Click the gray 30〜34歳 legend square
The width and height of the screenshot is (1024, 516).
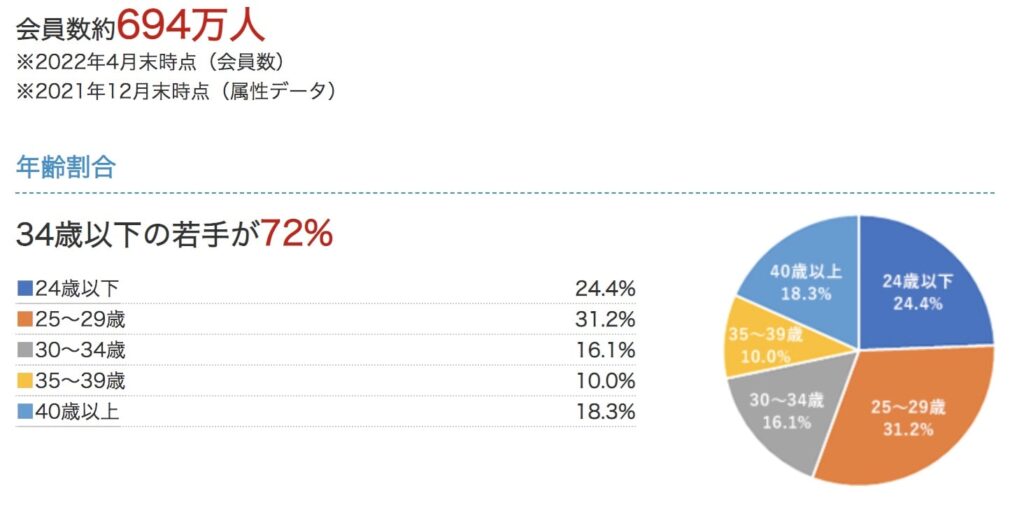click(25, 351)
